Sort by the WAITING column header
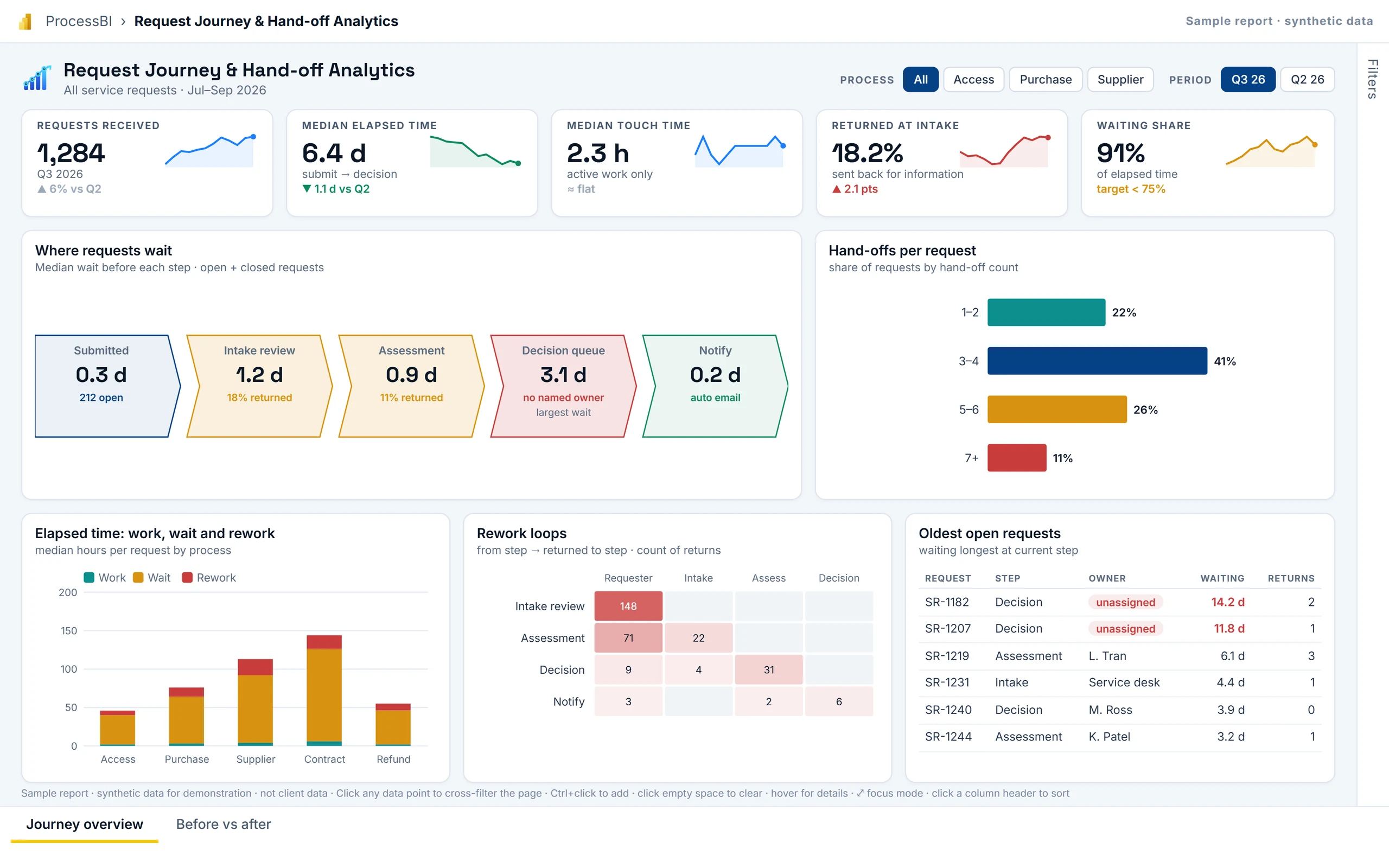1389x868 pixels. [x=1222, y=579]
